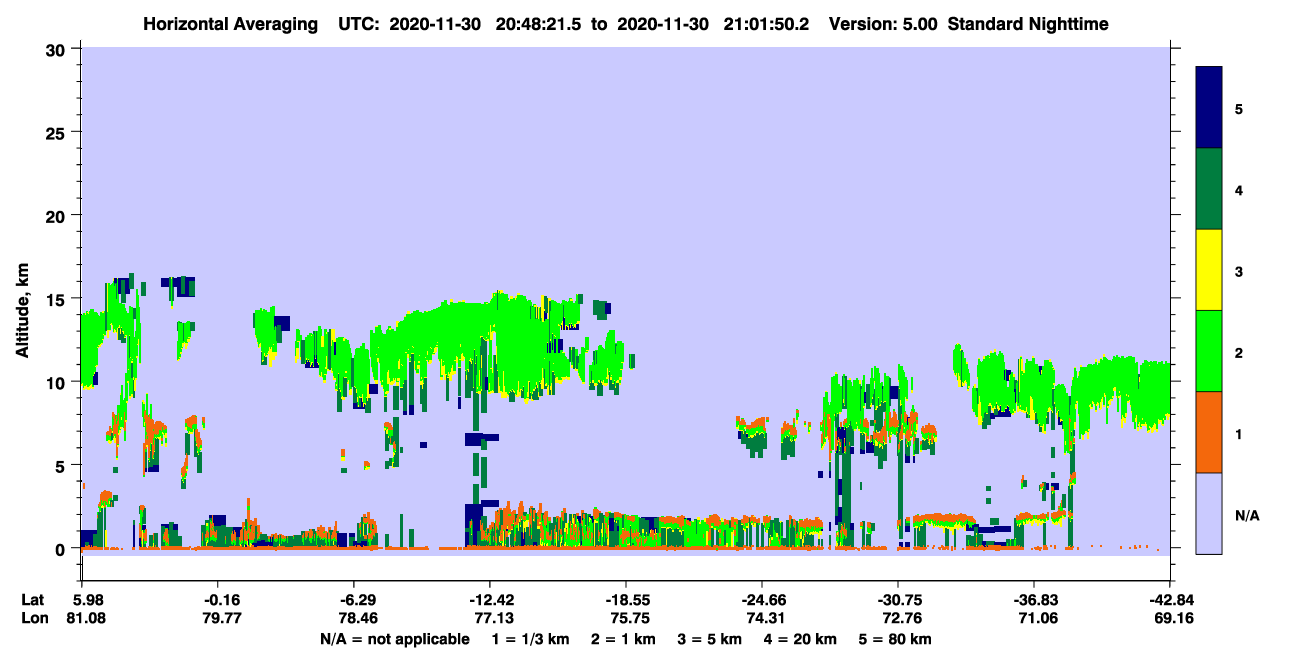This screenshot has height=667, width=1300.
Task: Click the longitude value '77.13'
Action: pos(495,618)
